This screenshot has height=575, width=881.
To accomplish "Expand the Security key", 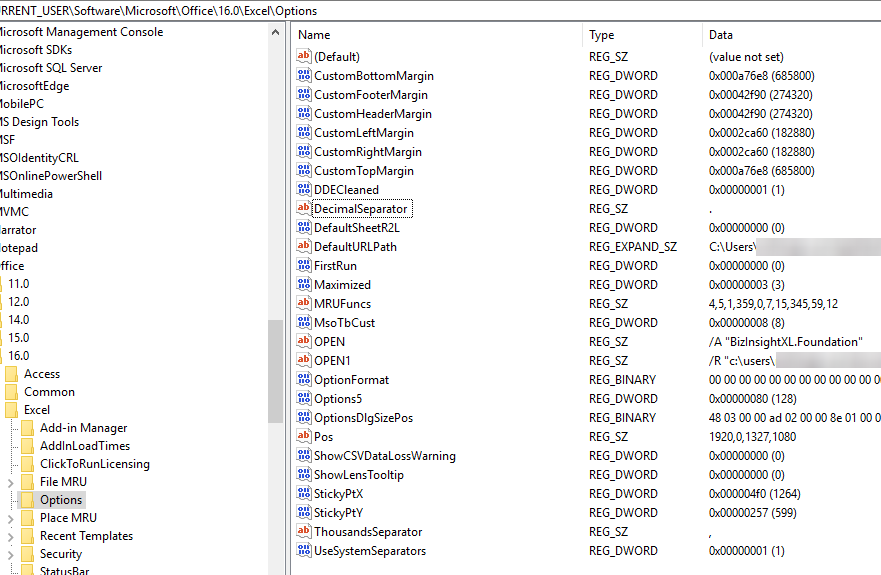I will (11, 554).
